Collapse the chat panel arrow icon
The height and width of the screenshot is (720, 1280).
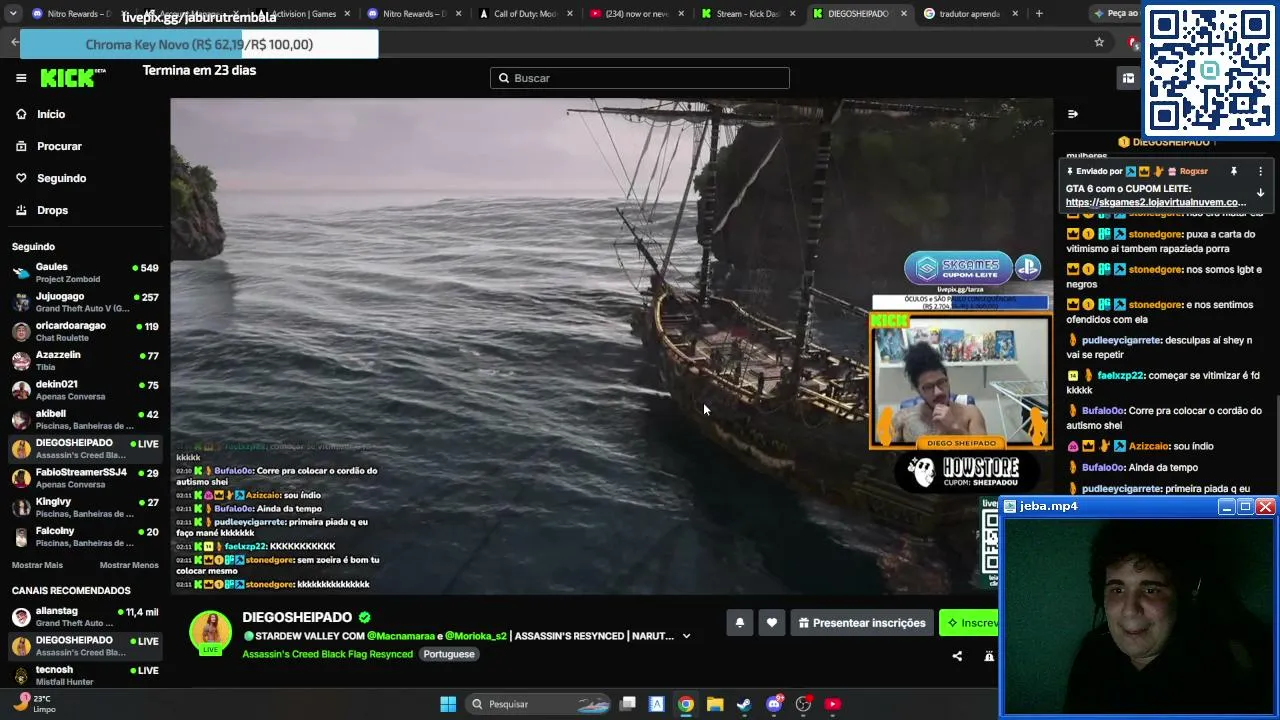point(1072,114)
